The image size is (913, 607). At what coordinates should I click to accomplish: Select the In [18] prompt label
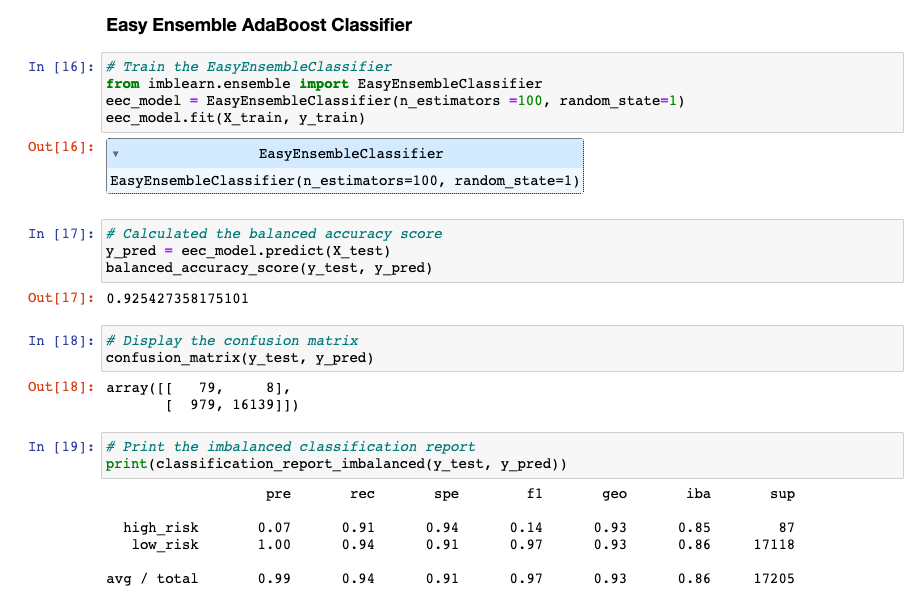61,341
